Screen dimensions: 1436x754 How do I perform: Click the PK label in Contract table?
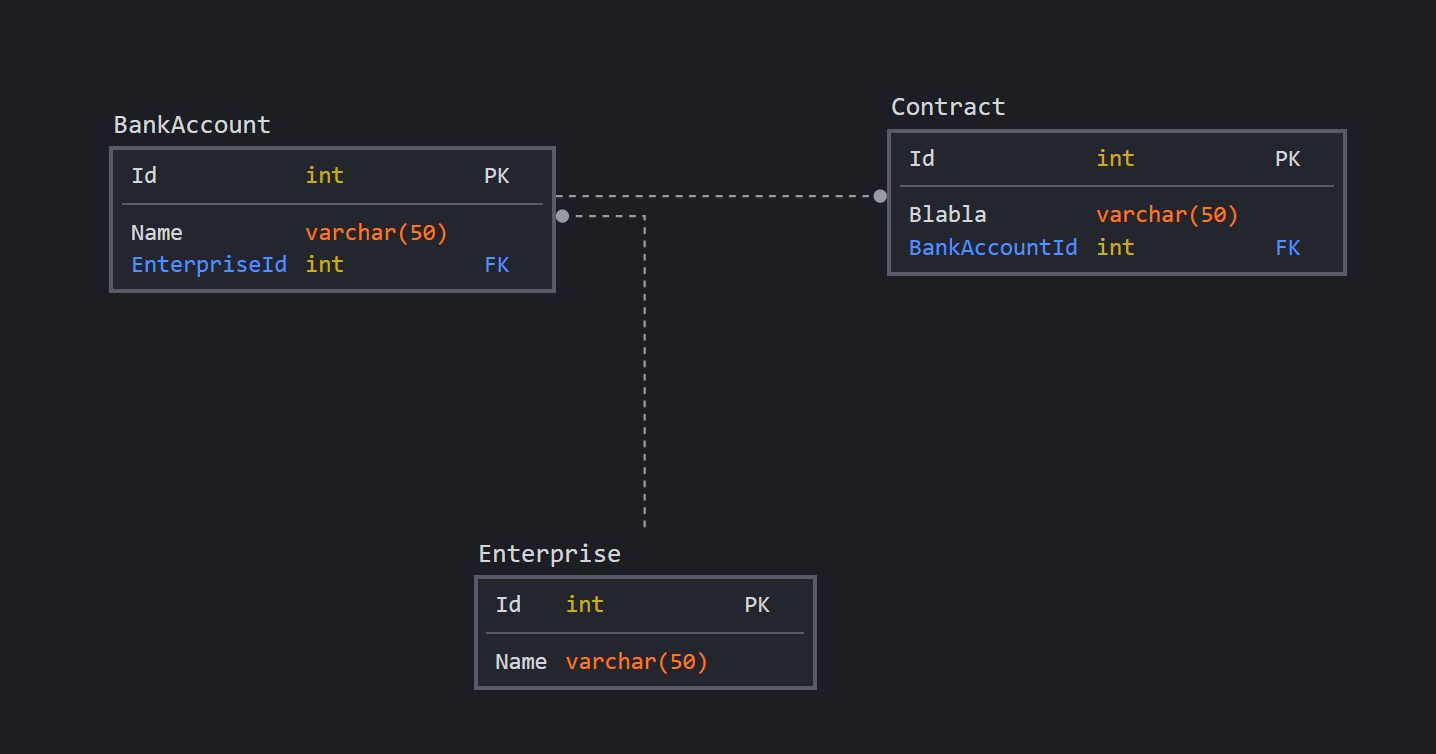1287,158
